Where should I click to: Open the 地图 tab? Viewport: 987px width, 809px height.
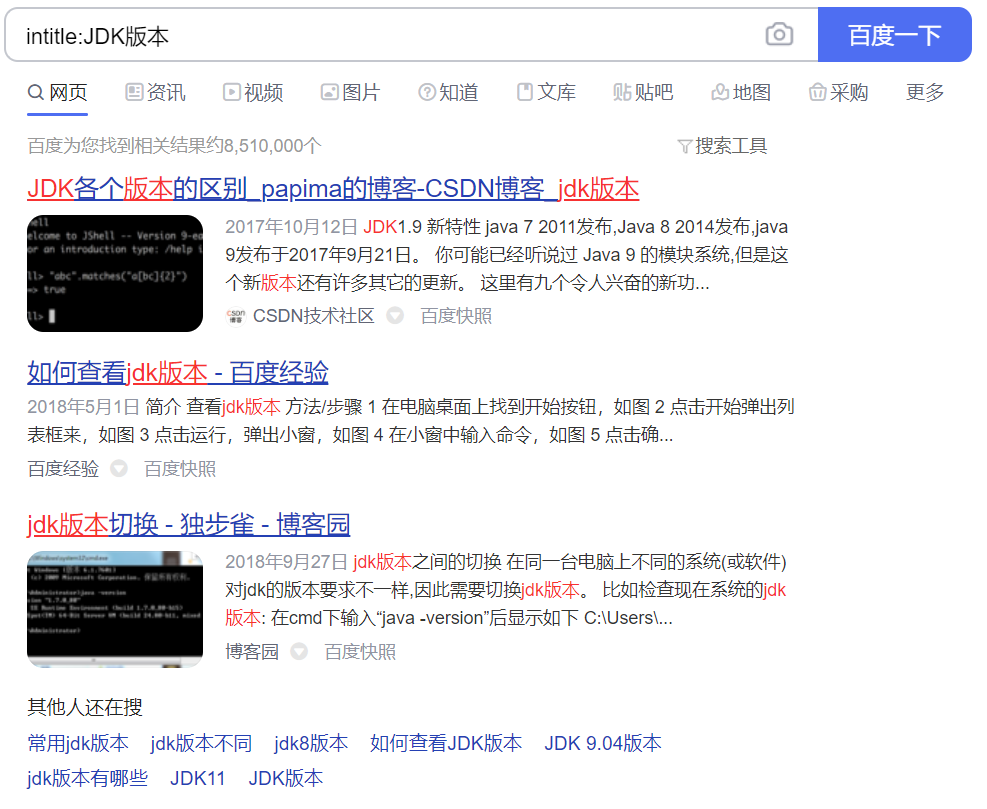741,93
